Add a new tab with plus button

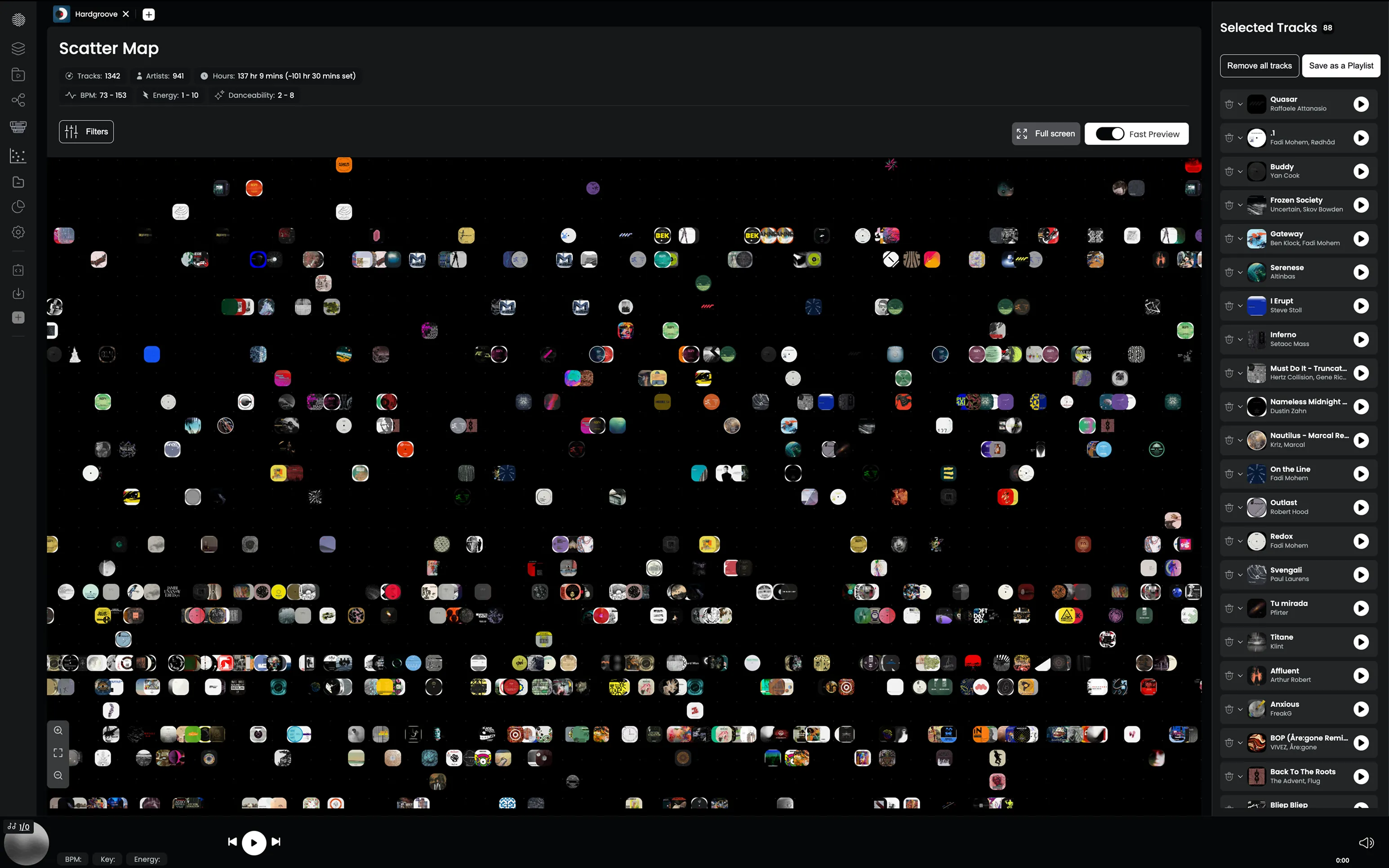(149, 14)
